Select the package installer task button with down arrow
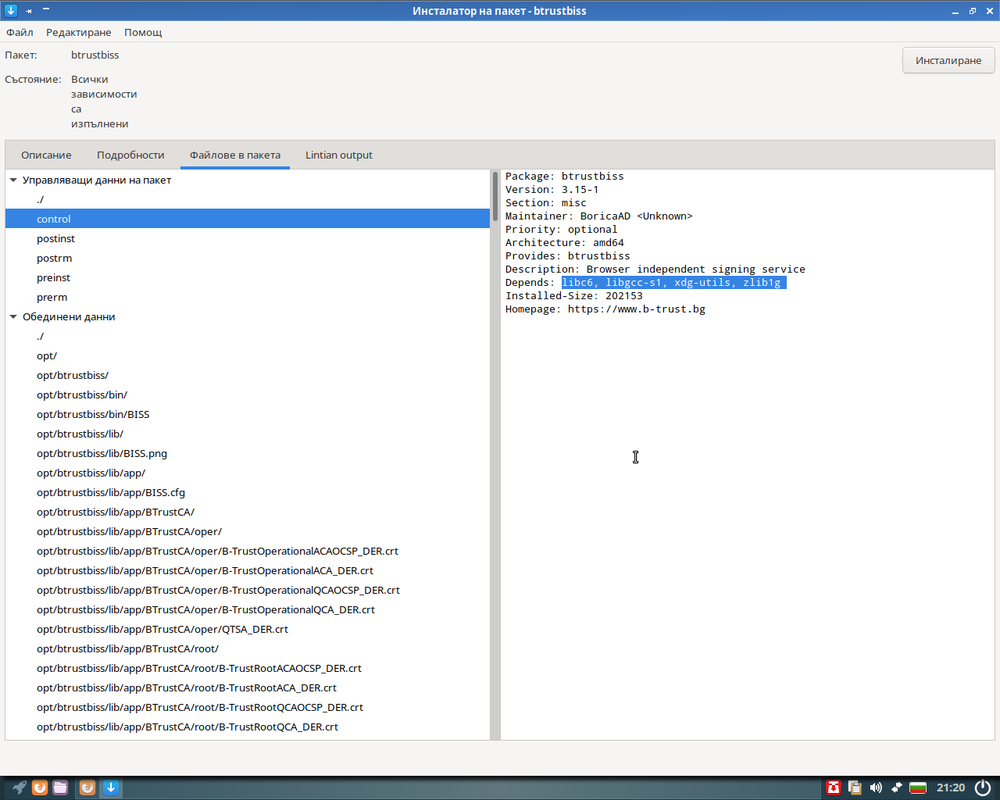This screenshot has width=1000, height=800. coord(110,787)
